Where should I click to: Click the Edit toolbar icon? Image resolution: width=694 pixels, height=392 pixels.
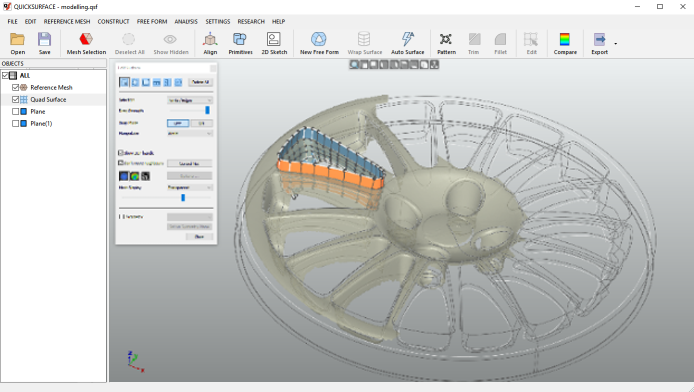(531, 39)
